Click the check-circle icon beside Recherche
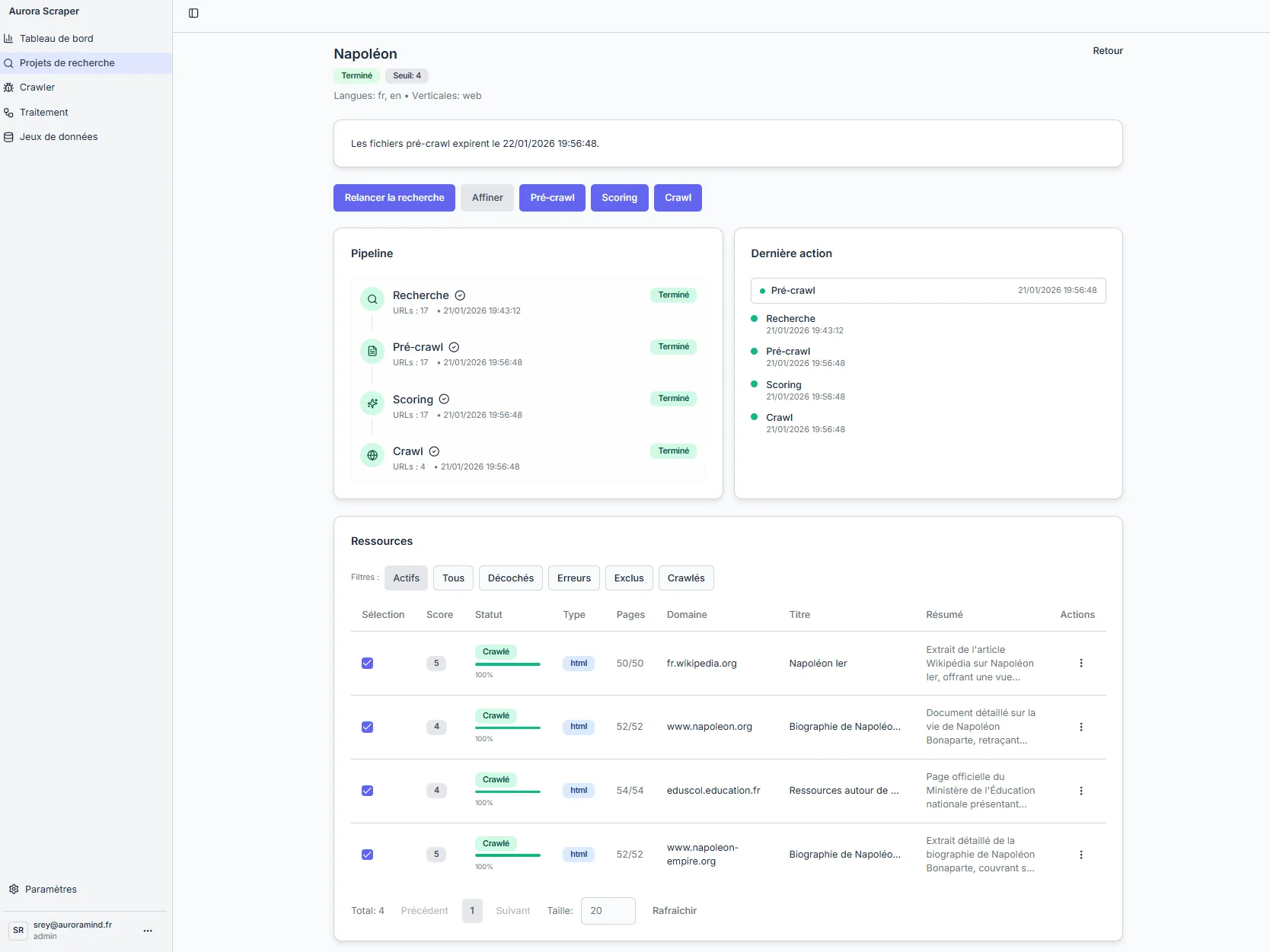Viewport: 1270px width, 952px height. pyautogui.click(x=460, y=295)
